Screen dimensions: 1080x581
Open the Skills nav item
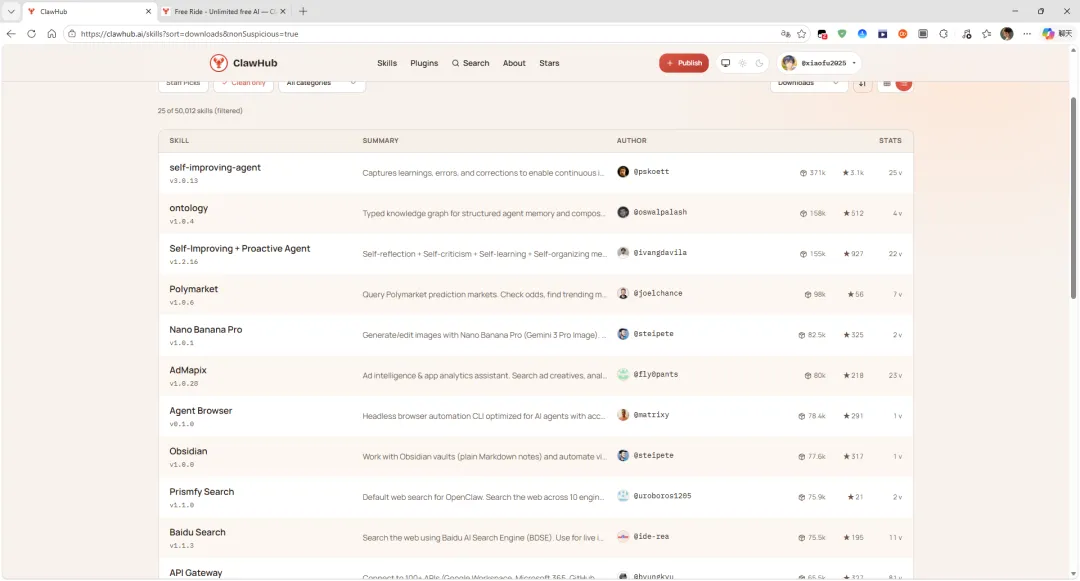click(387, 63)
